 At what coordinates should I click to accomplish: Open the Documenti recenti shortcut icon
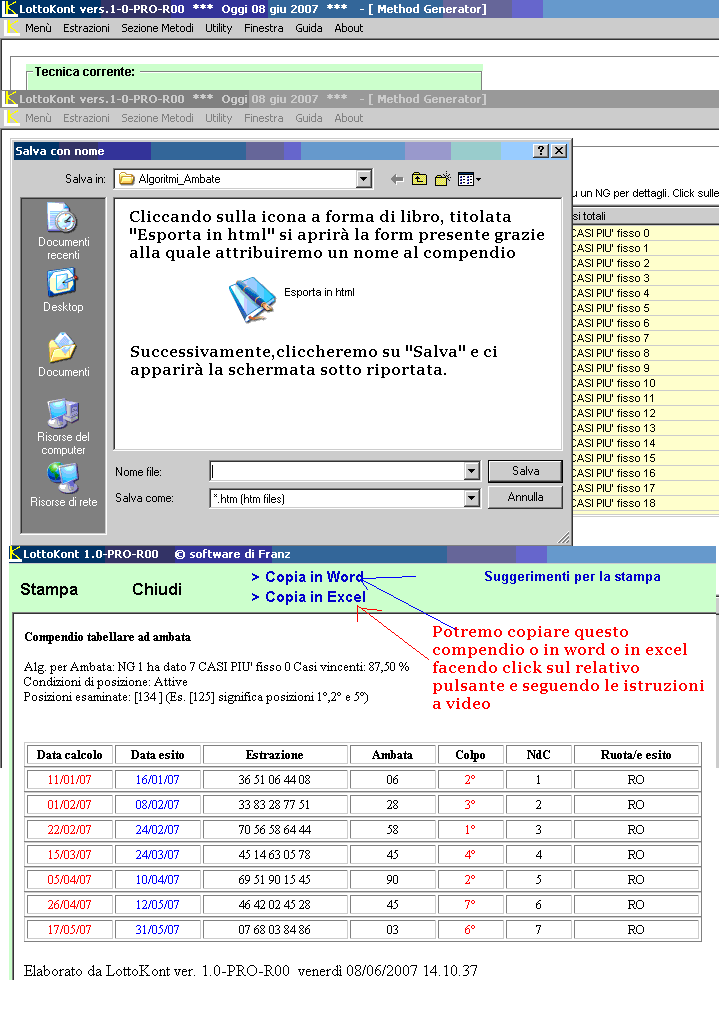pos(63,217)
